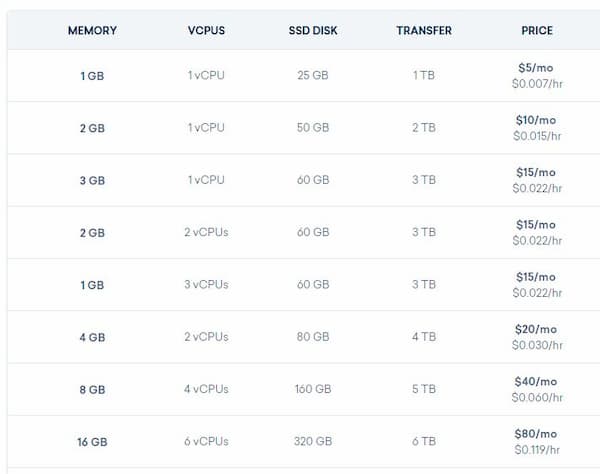Click the MEMORY column header
Viewport: 600px width, 474px height.
click(92, 31)
